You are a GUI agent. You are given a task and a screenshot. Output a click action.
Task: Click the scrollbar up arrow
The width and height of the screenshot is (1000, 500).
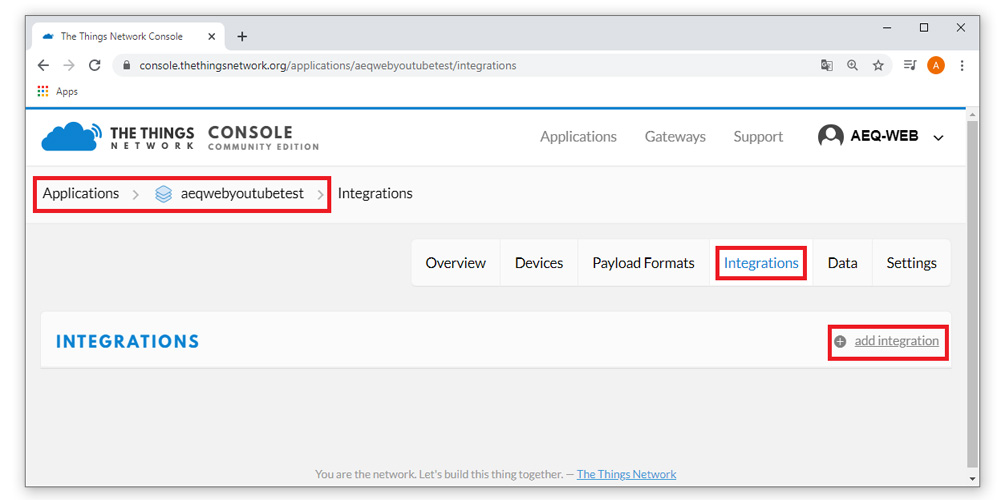coord(973,115)
